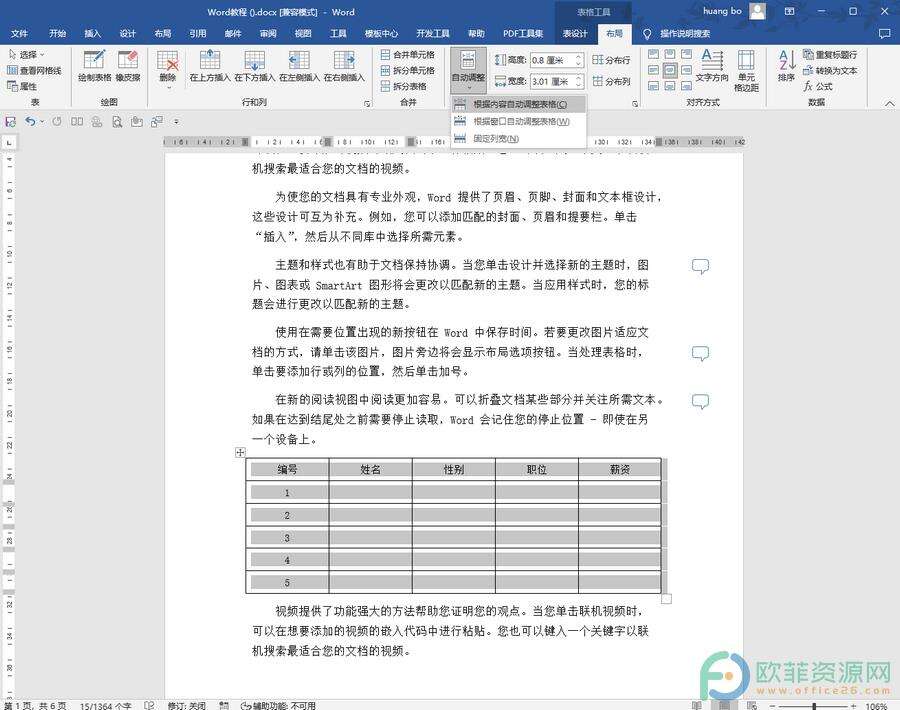The height and width of the screenshot is (710, 900).
Task: Click 合并单元格 merge cells
Action: (x=408, y=55)
